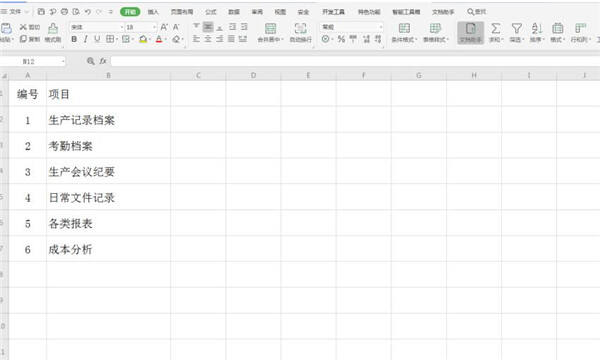This screenshot has width=600, height=360.
Task: Click the Print Preview icon
Action: 76,12
